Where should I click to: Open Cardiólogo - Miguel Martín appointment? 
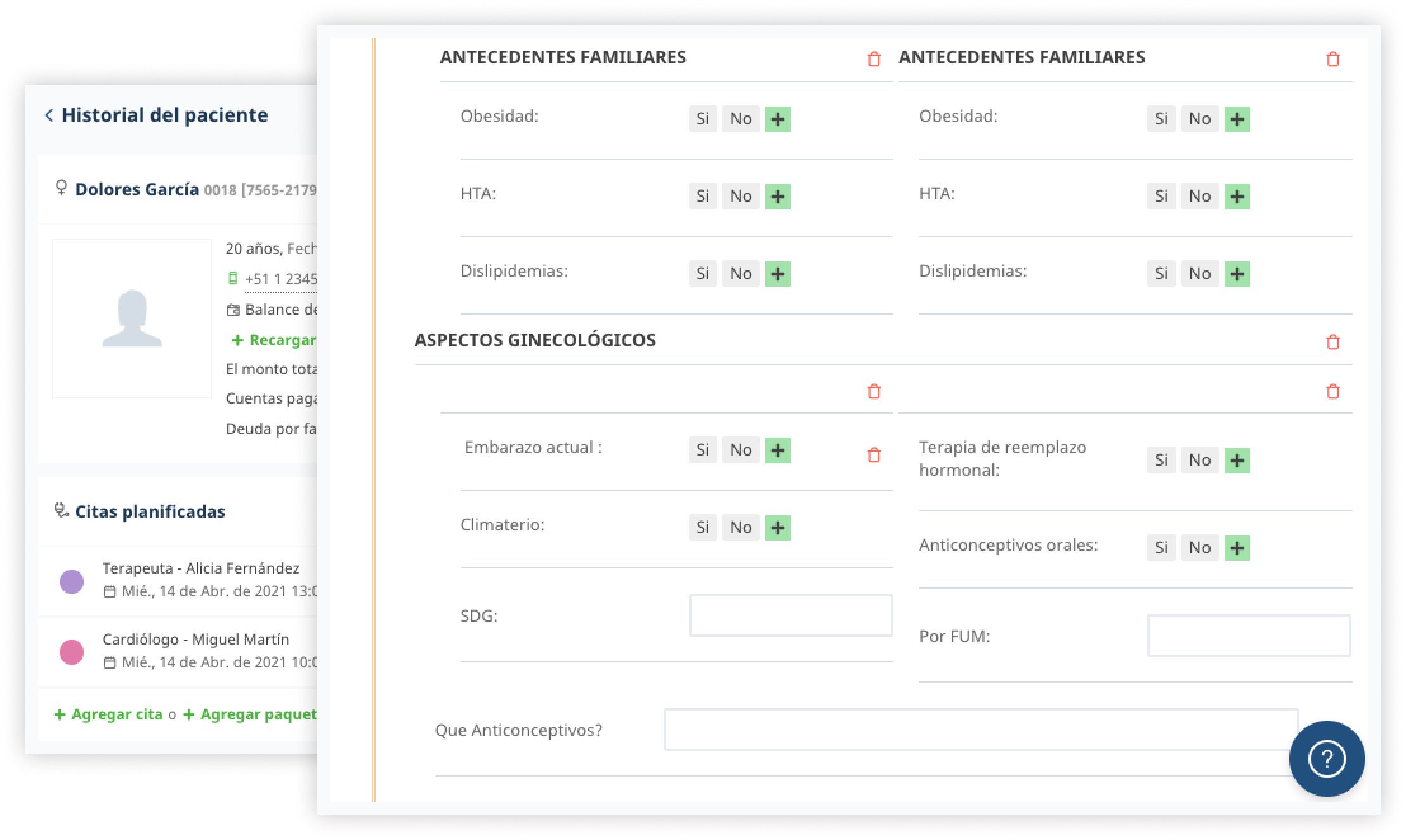[x=195, y=640]
